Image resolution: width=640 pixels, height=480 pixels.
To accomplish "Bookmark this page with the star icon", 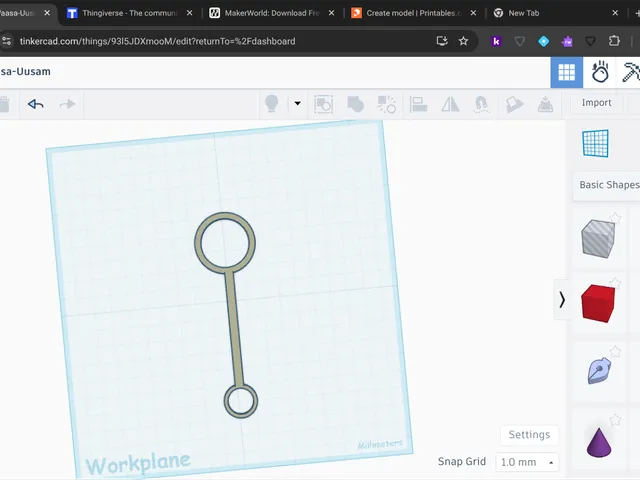I will pyautogui.click(x=463, y=41).
